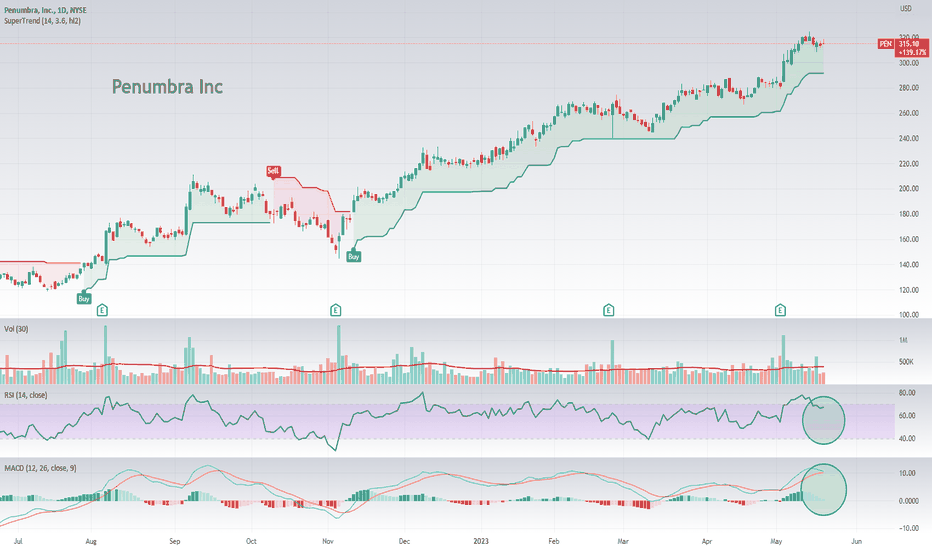Viewport: 932px width, 550px height.
Task: Click the 2023 label on the time axis
Action: pyautogui.click(x=481, y=541)
